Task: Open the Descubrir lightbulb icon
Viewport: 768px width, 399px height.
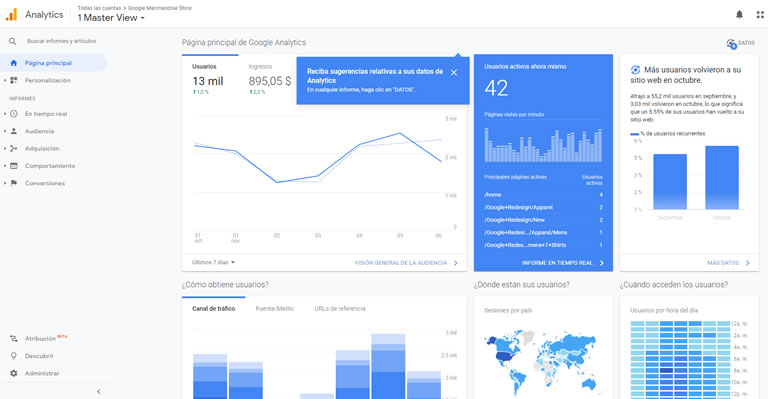Action: point(14,356)
